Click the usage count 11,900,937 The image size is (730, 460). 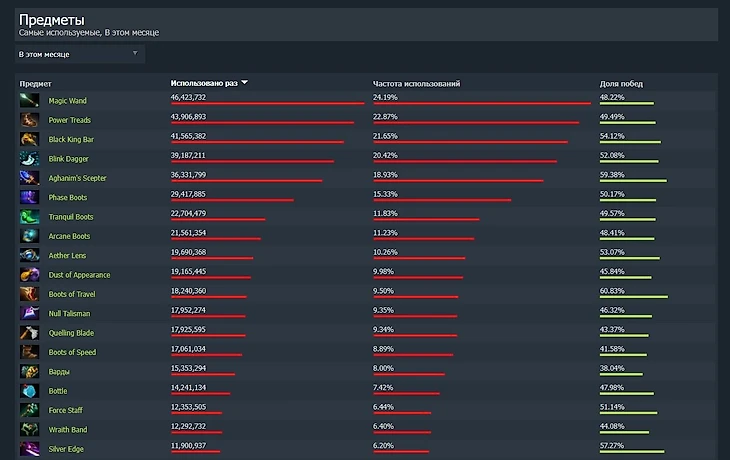pos(188,445)
